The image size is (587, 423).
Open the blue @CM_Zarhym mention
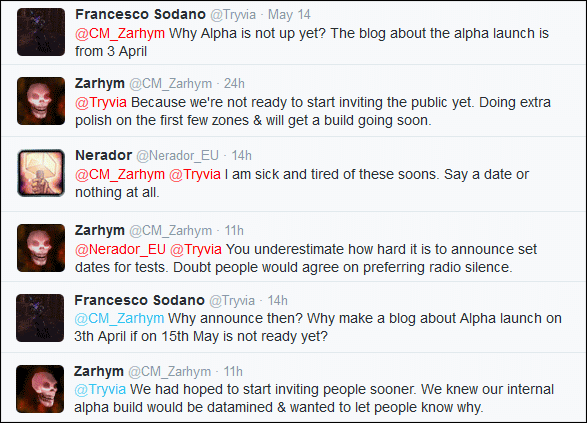click(x=119, y=318)
